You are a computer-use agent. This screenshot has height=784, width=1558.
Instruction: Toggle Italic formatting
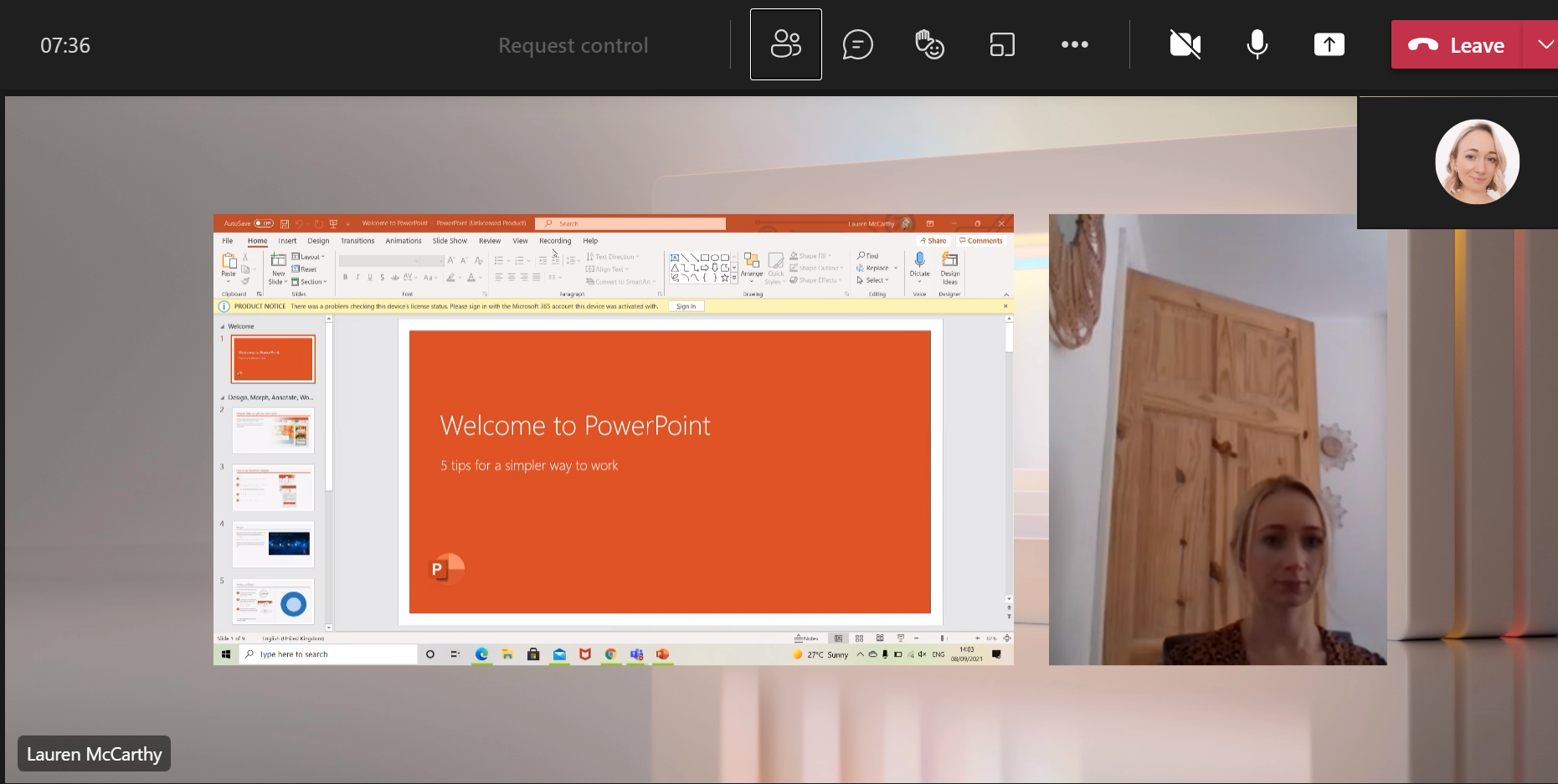357,277
